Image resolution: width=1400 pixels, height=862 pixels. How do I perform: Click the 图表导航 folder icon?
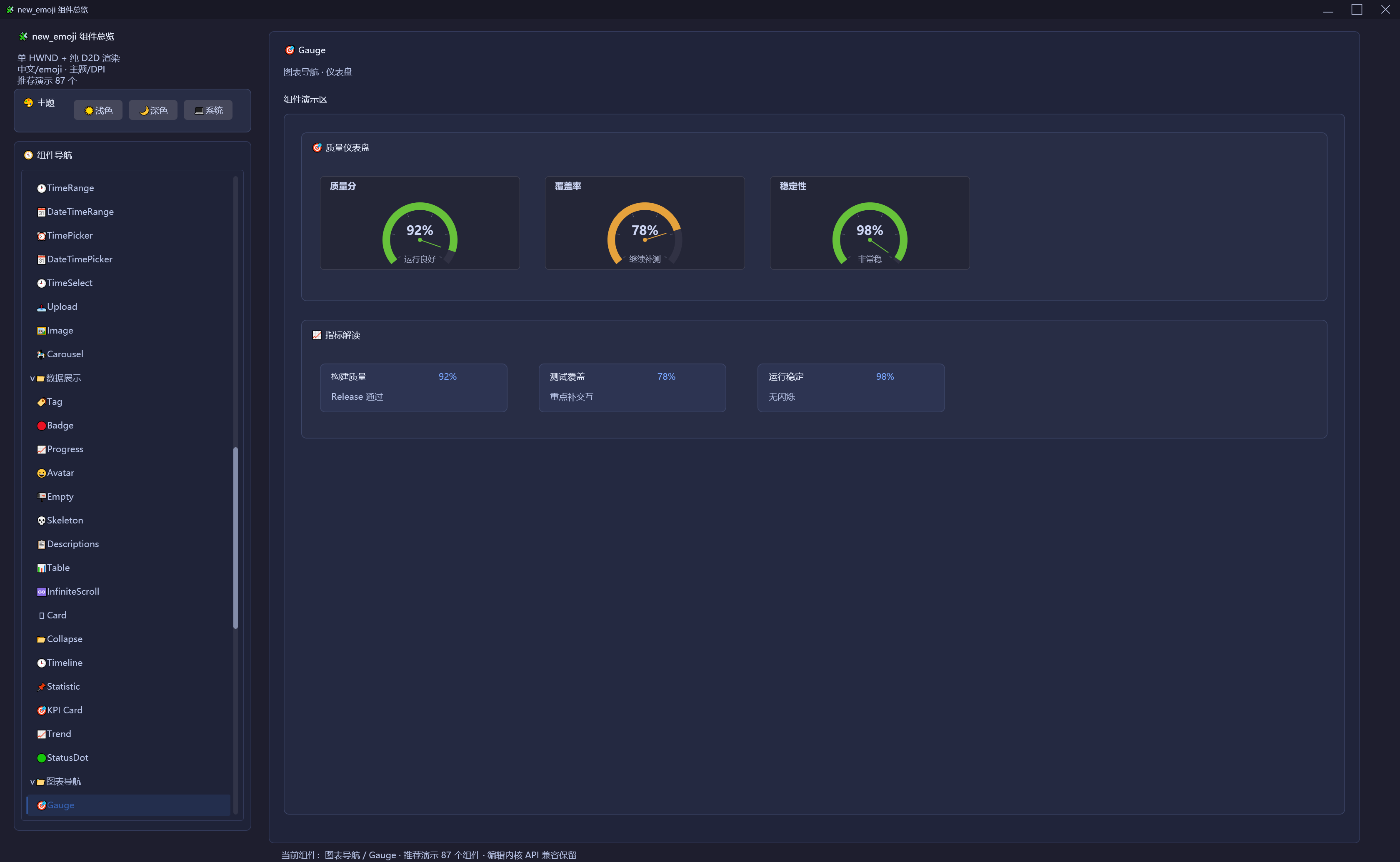click(40, 782)
